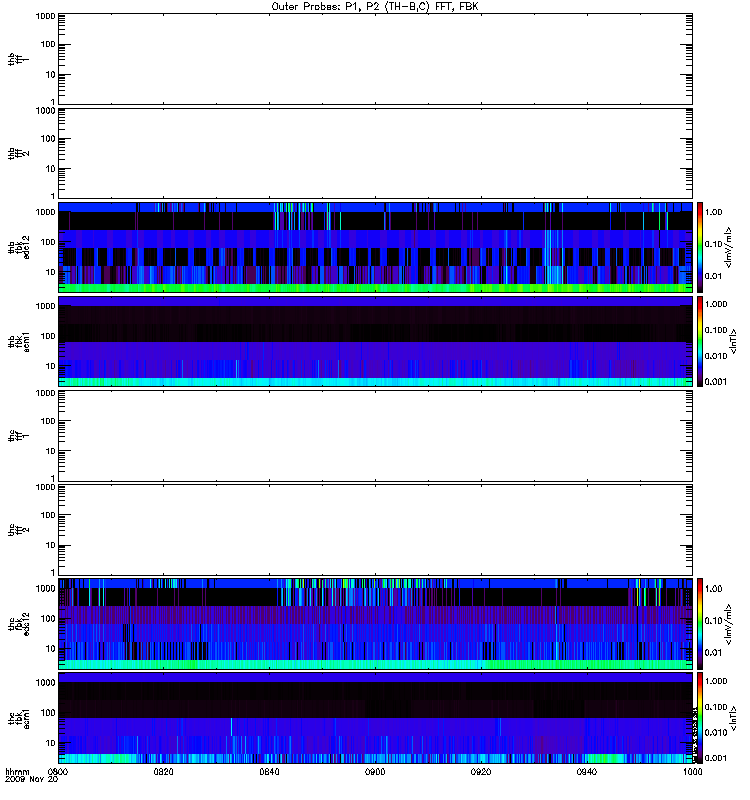The width and height of the screenshot is (750, 800).
Task: Click the thc fbk scm1 color bar
Action: click(x=700, y=718)
